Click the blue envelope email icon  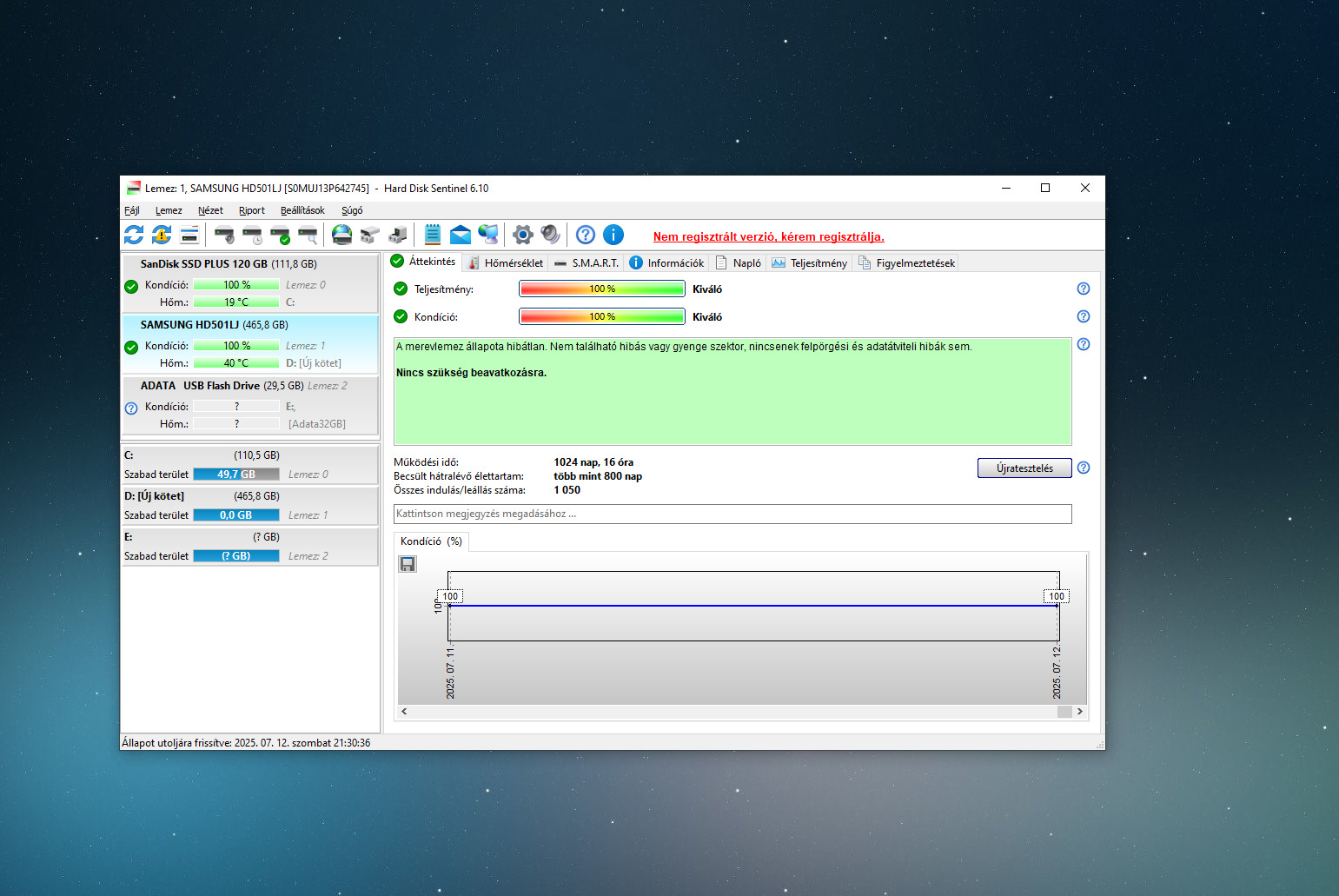(461, 235)
